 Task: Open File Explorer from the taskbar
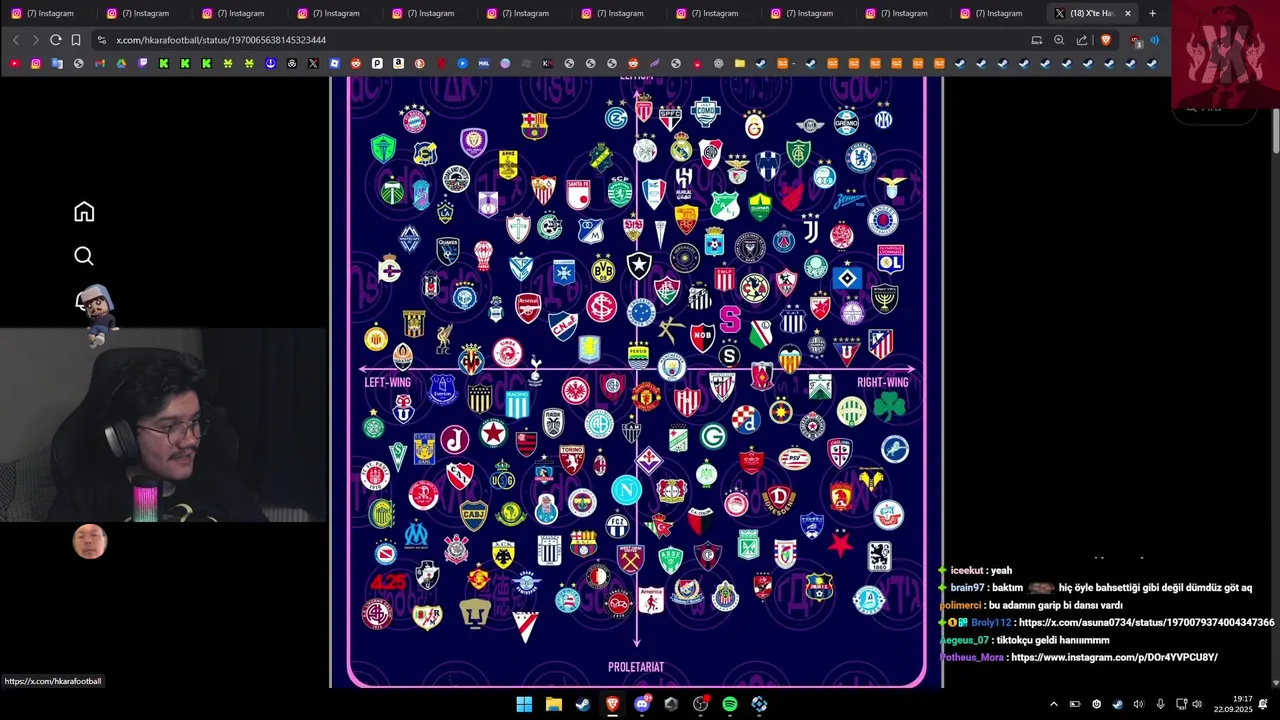(x=553, y=704)
